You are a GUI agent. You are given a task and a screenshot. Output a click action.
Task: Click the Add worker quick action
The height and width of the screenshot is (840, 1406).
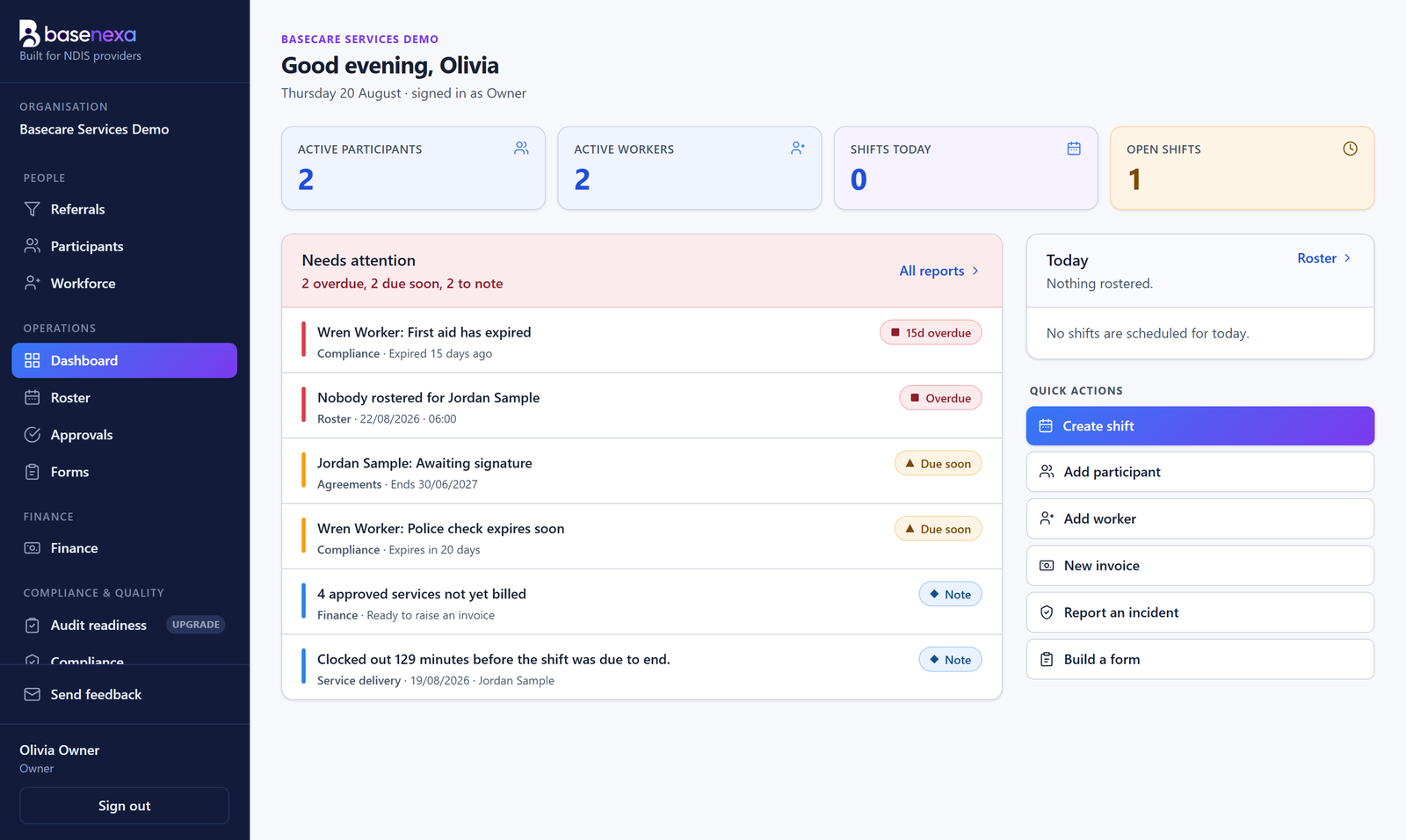(x=1199, y=518)
